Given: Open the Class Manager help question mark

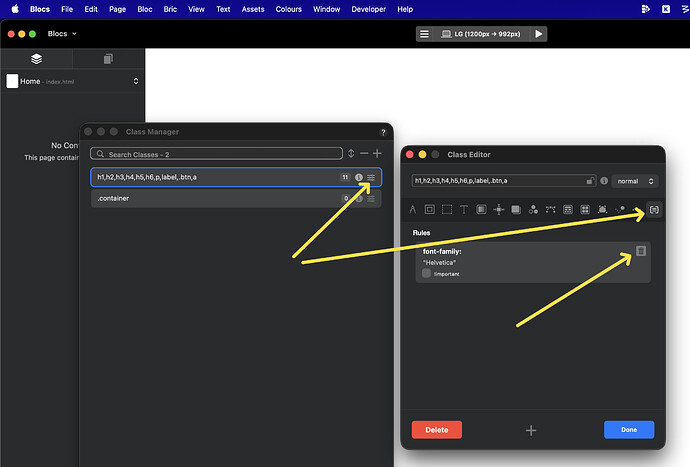Looking at the screenshot, I should (x=383, y=132).
